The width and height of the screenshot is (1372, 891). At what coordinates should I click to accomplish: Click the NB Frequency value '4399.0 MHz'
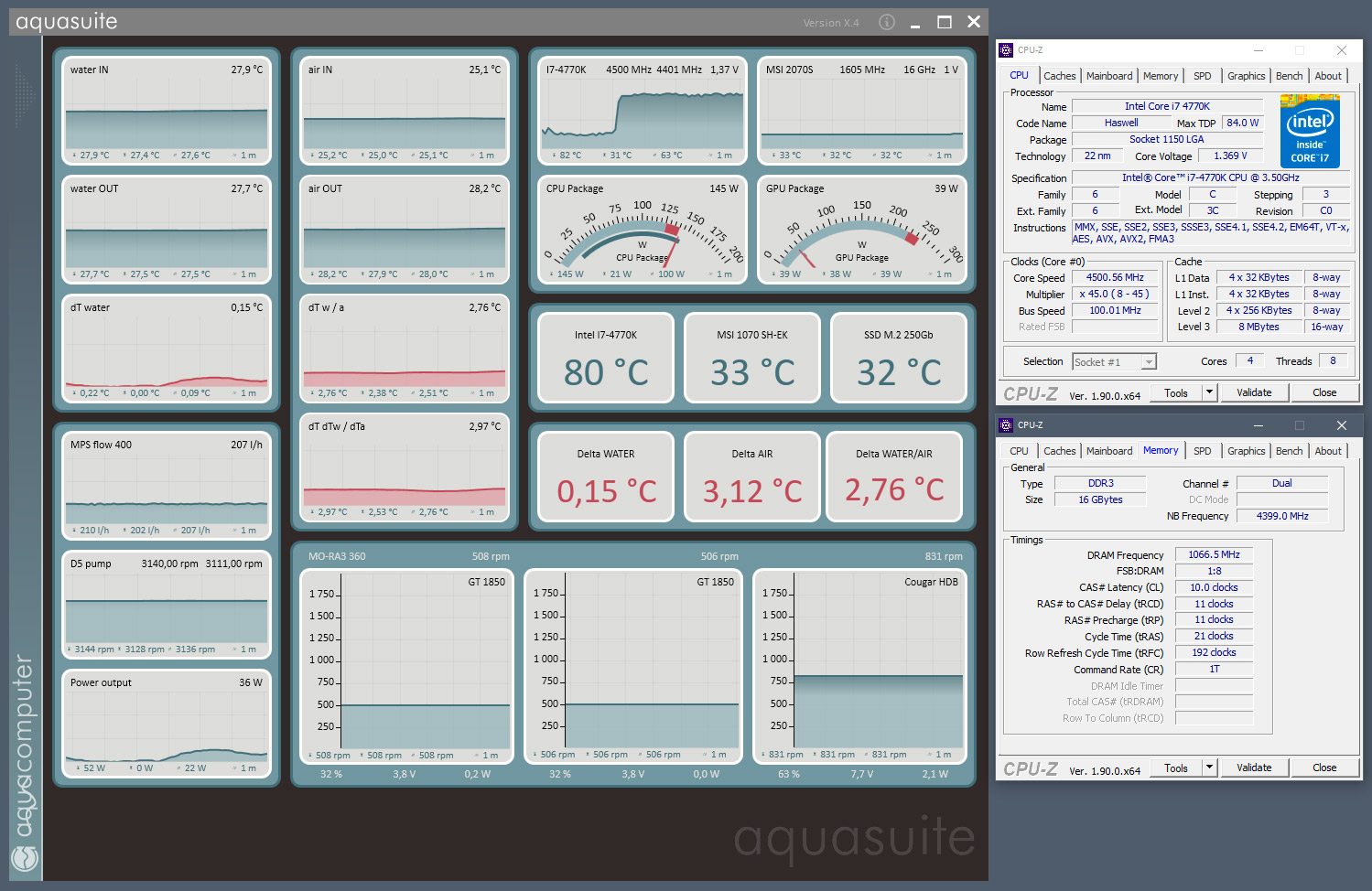click(1282, 516)
